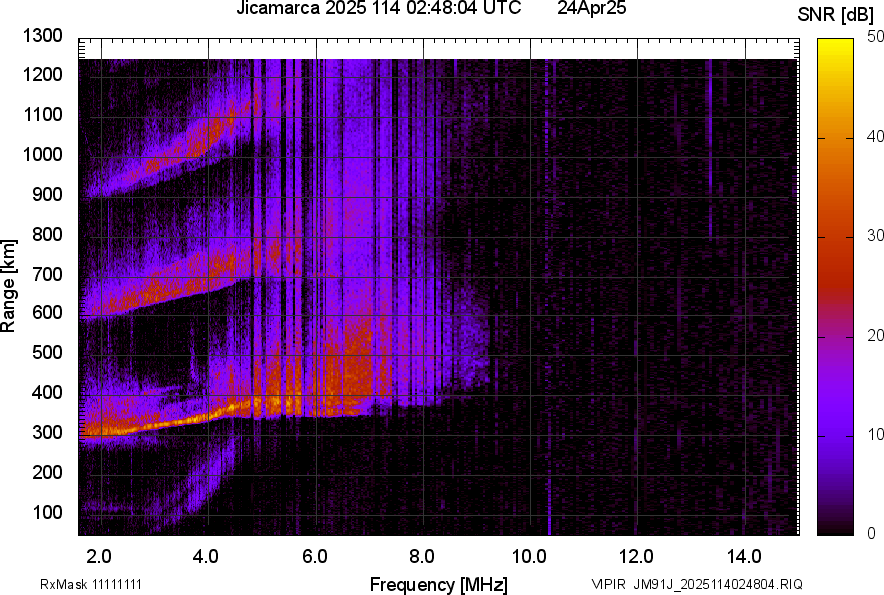Click the frequency tick label '10.0'

pyautogui.click(x=529, y=557)
